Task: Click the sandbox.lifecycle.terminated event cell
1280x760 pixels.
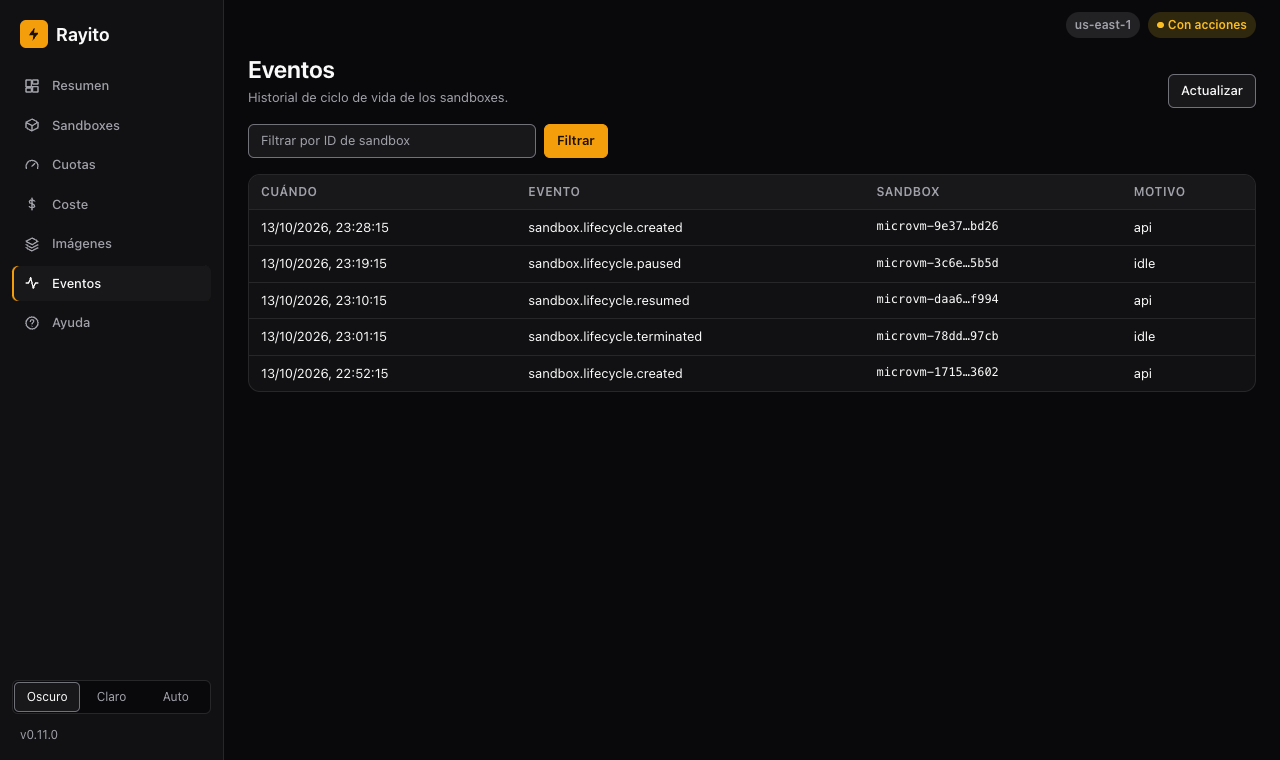Action: 615,337
